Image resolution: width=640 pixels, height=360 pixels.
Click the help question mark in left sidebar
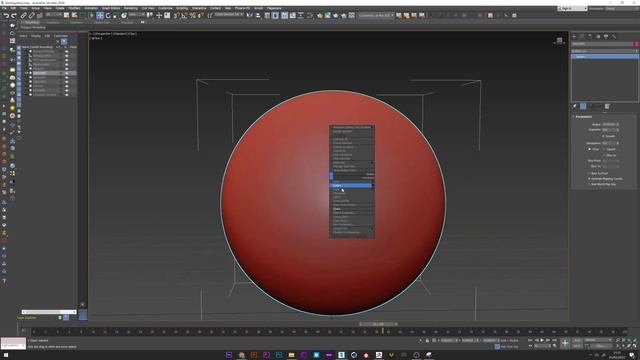[4, 281]
